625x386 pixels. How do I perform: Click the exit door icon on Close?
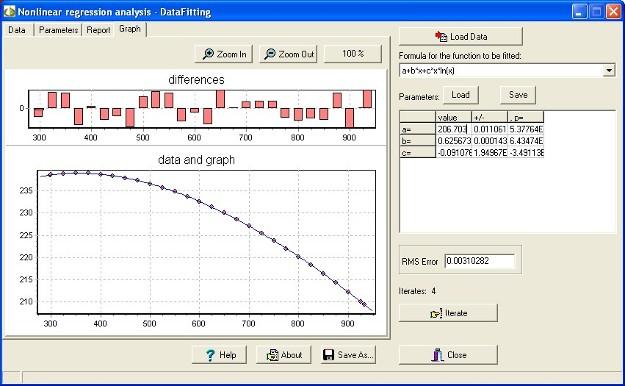pyautogui.click(x=438, y=354)
